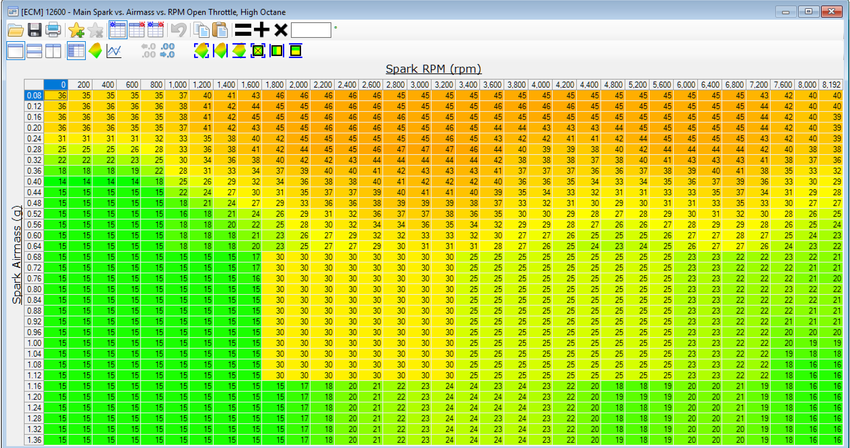Save the table using the floppy disk icon

point(34,30)
